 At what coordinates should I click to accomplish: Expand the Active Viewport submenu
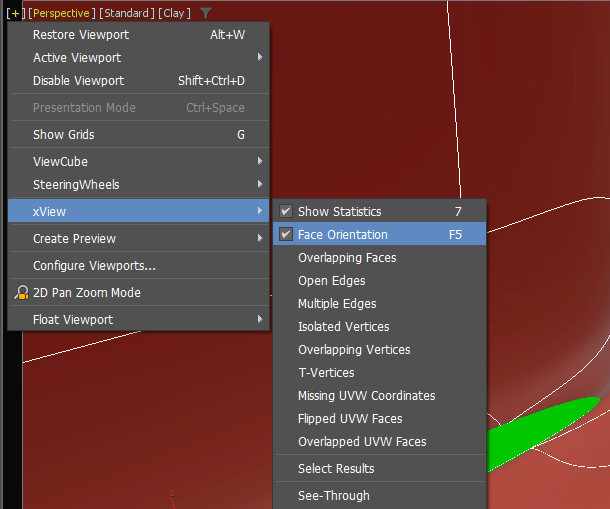pos(138,58)
